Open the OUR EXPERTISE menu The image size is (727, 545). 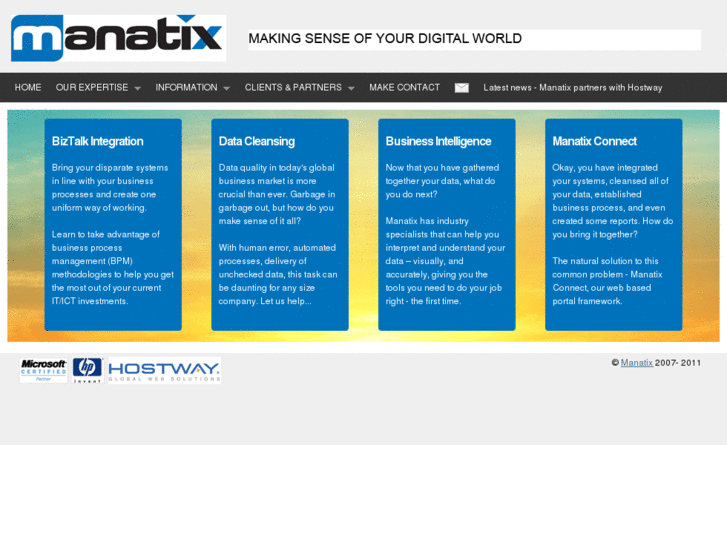92,87
